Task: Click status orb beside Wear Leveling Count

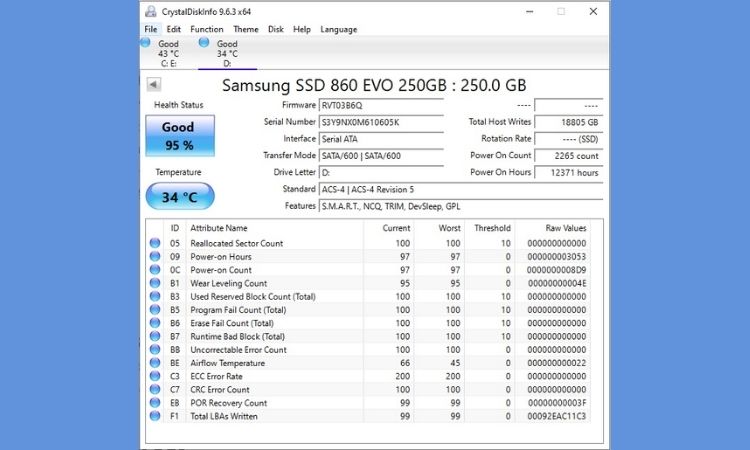Action: coord(154,283)
